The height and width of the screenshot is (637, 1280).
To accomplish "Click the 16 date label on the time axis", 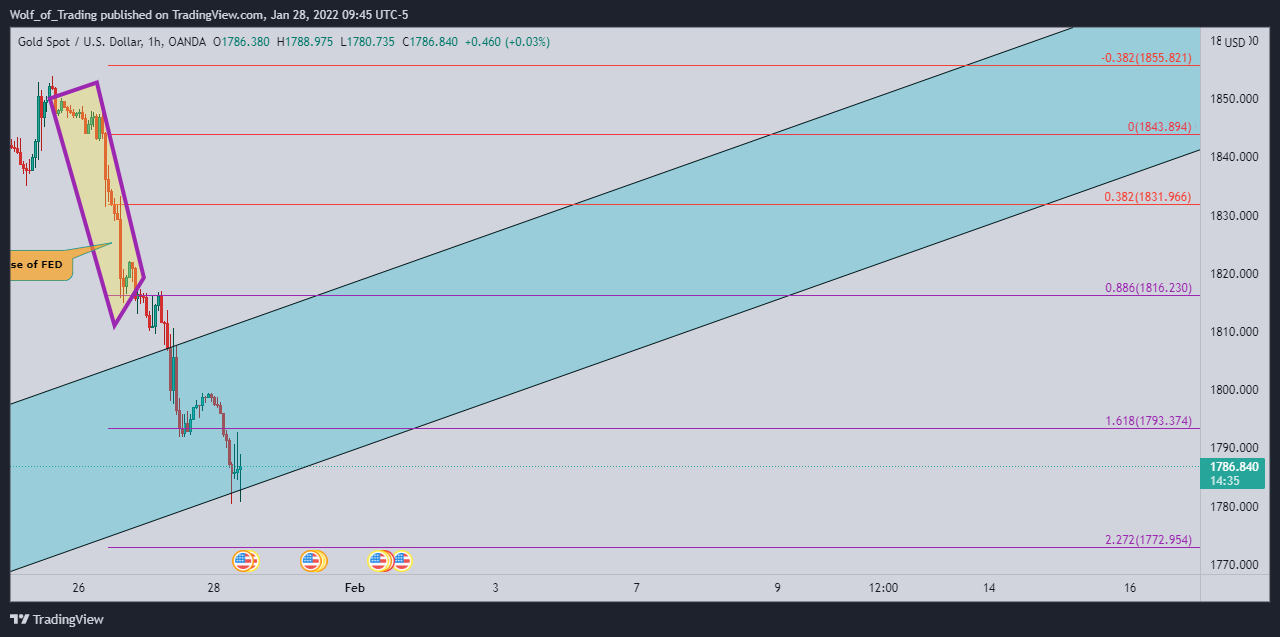I will pos(1130,588).
